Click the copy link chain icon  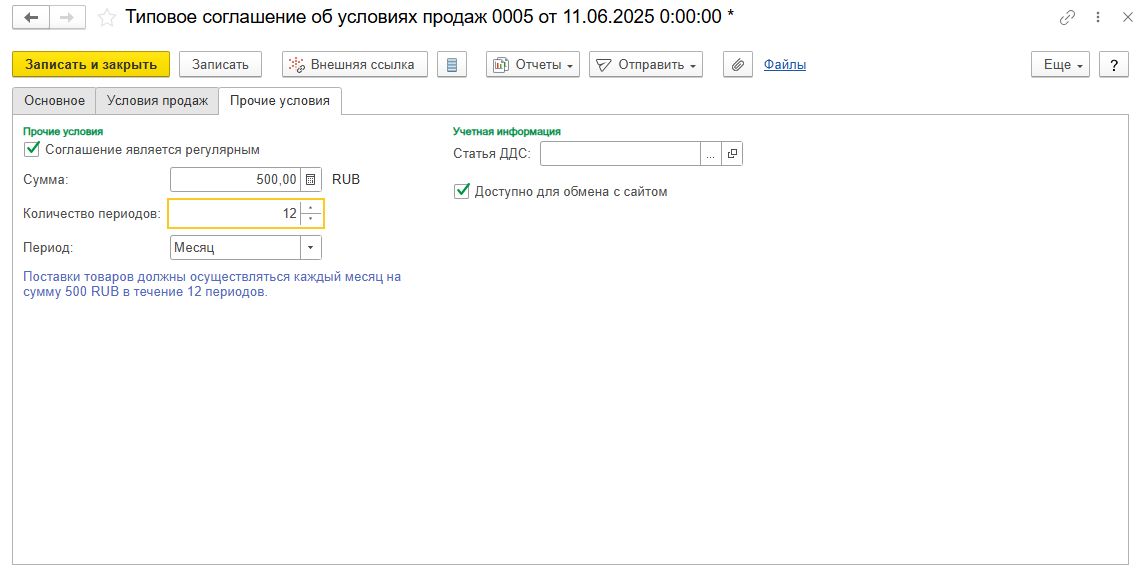point(1068,18)
